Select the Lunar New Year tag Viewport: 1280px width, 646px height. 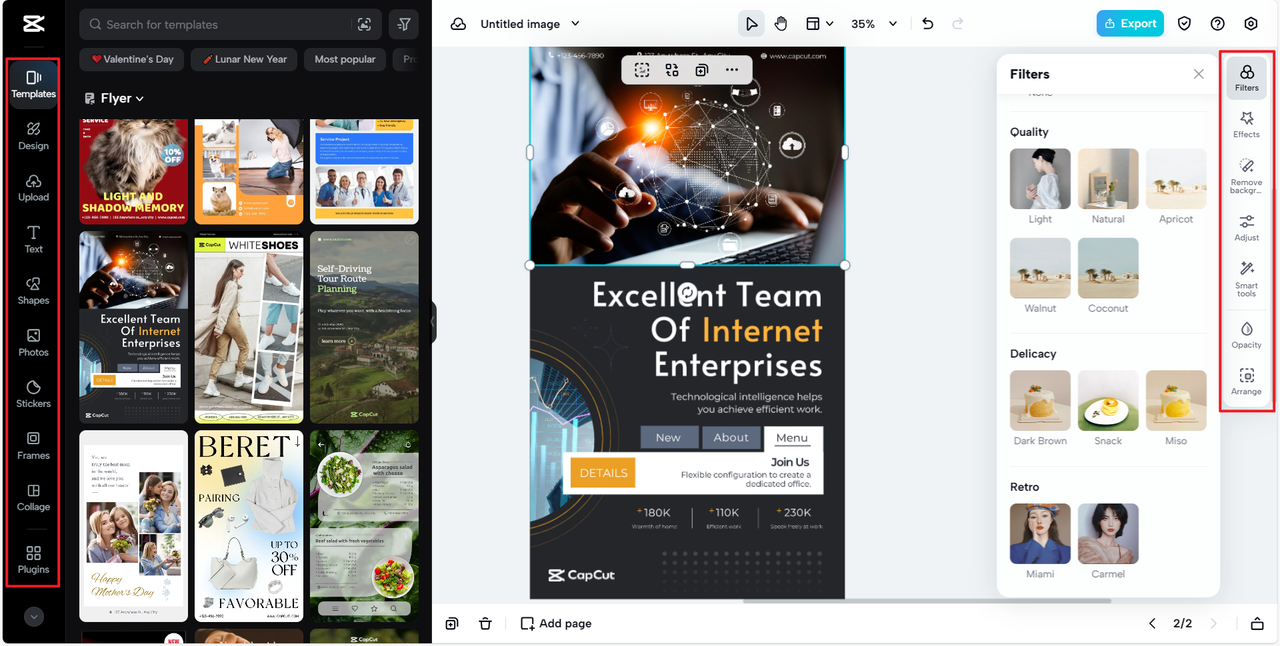pos(244,59)
